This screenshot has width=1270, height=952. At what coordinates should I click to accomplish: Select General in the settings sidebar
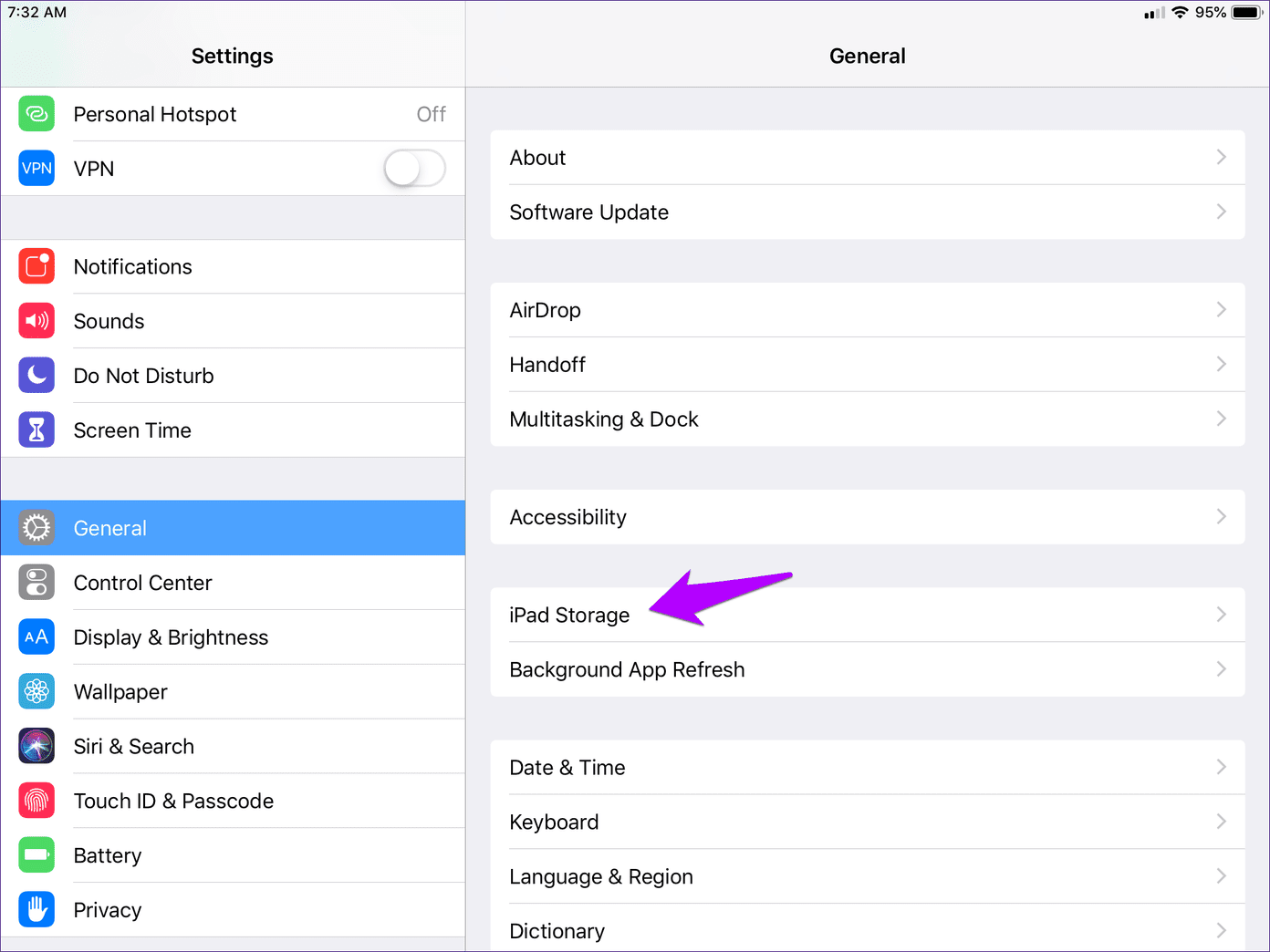[x=233, y=528]
